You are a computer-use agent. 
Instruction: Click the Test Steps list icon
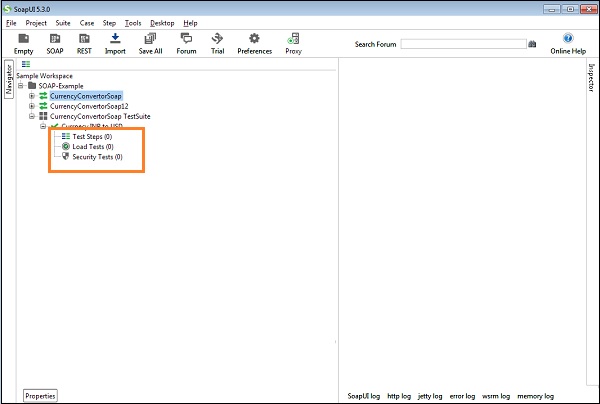[66, 136]
